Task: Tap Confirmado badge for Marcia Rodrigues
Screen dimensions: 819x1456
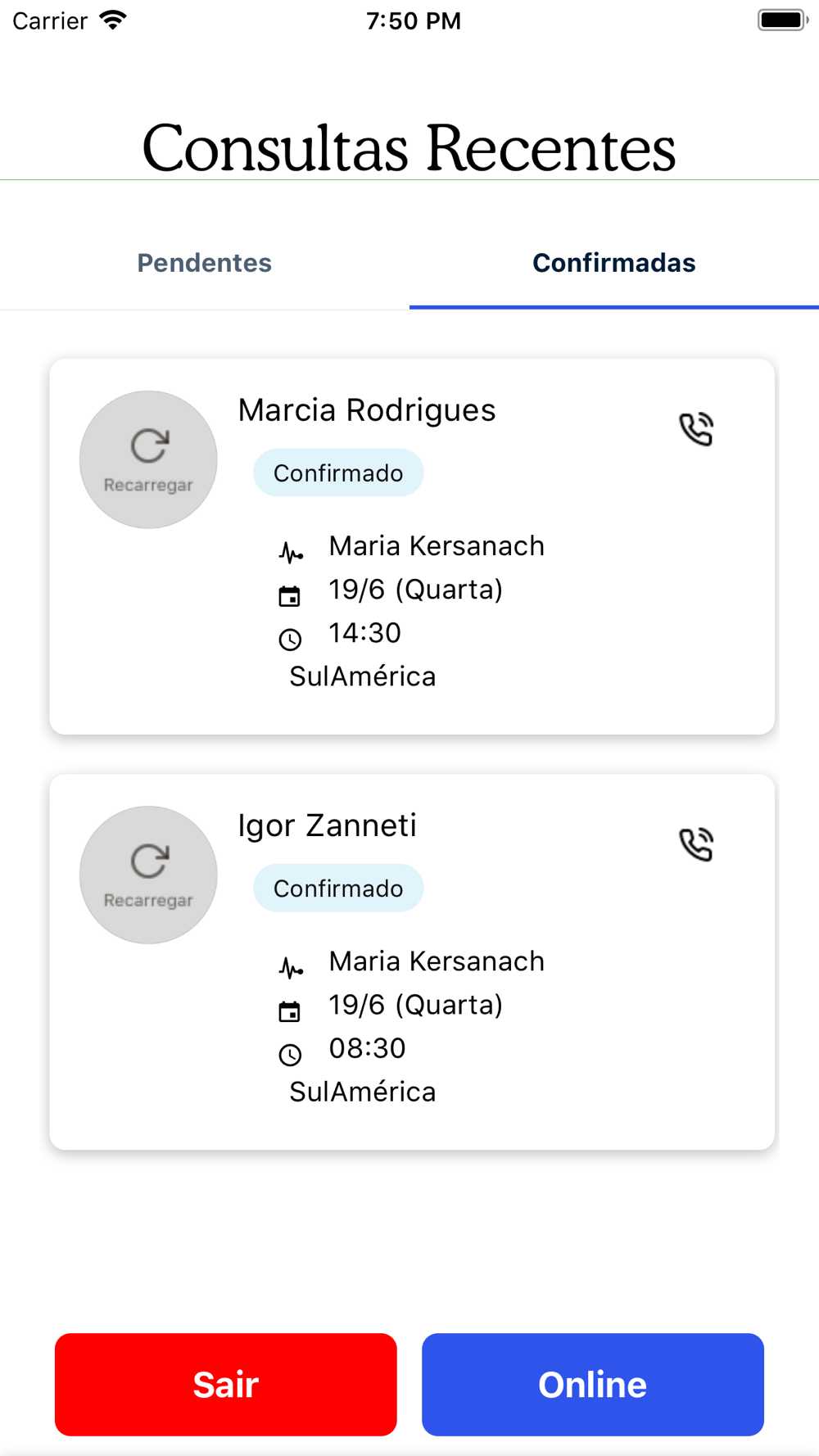Action: (338, 473)
